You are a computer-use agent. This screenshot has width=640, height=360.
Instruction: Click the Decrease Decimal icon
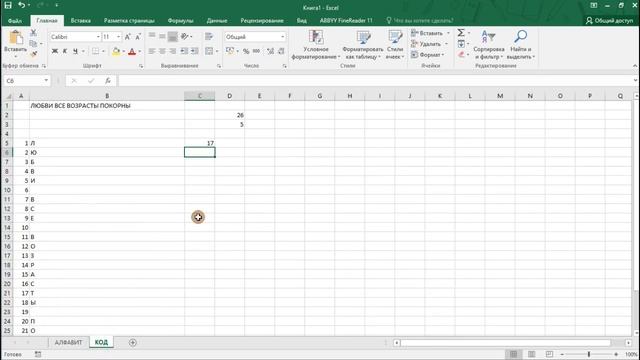pos(281,51)
